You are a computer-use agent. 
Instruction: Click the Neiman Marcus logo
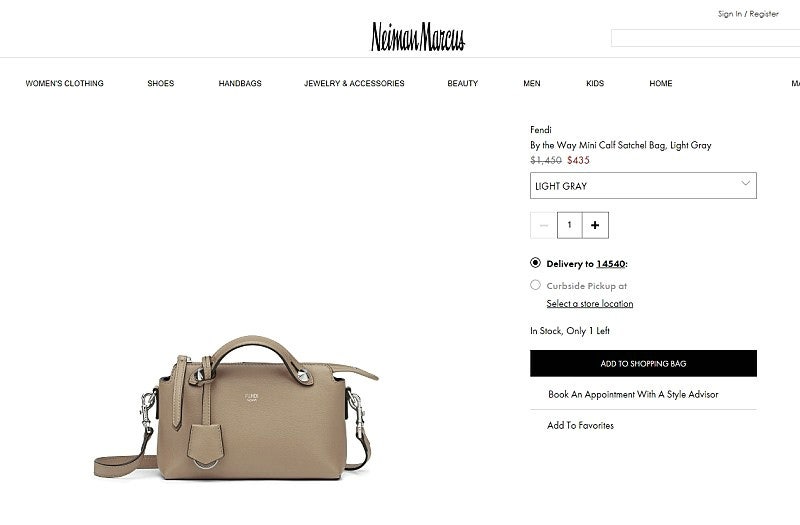point(418,37)
